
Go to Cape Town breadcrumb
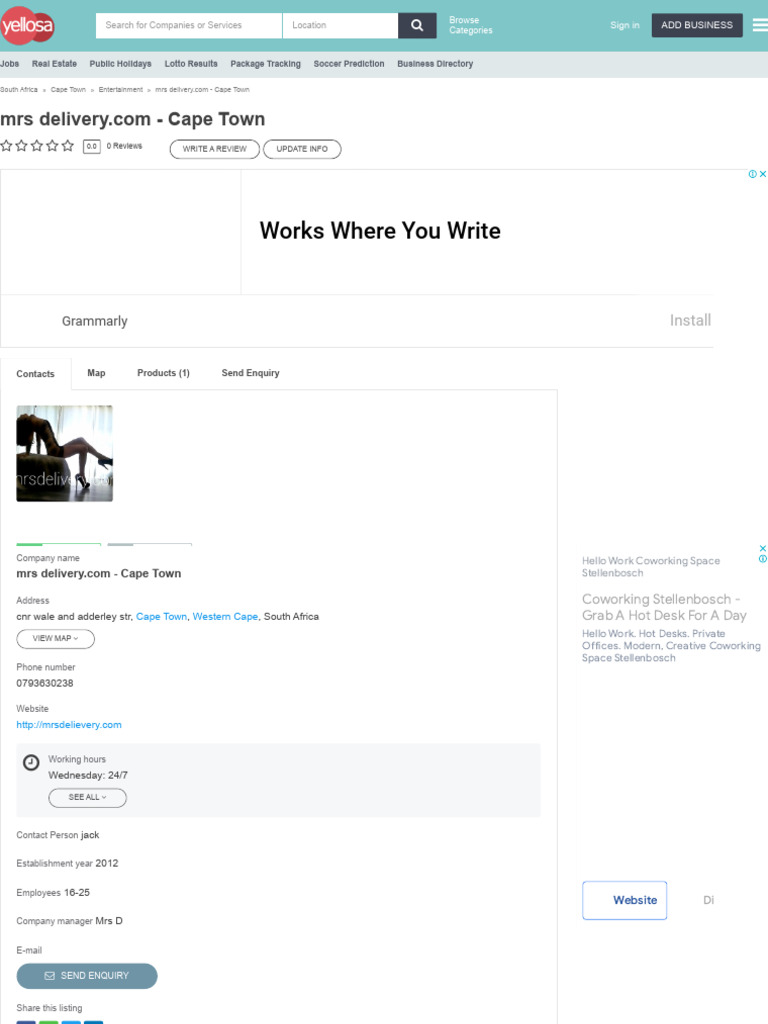tap(68, 89)
